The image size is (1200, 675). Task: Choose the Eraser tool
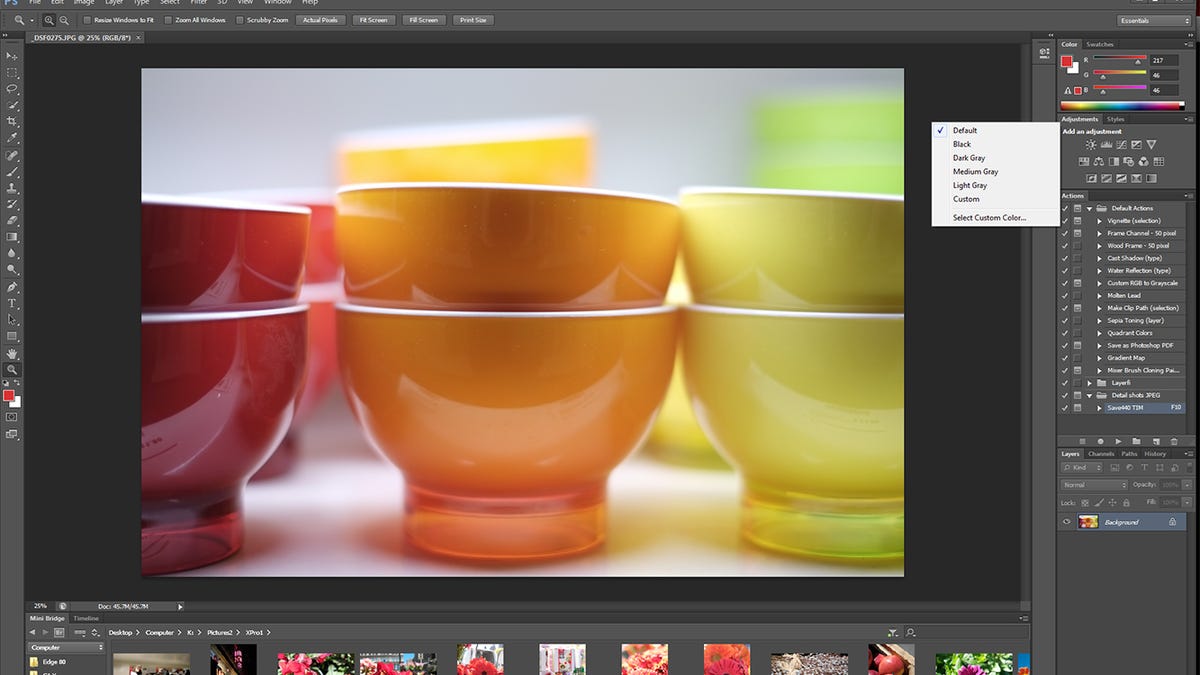(x=12, y=220)
